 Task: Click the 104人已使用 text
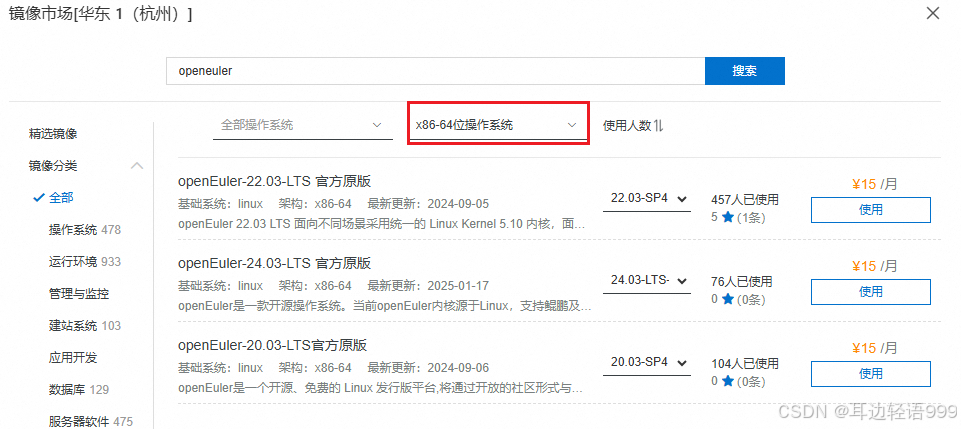point(745,364)
